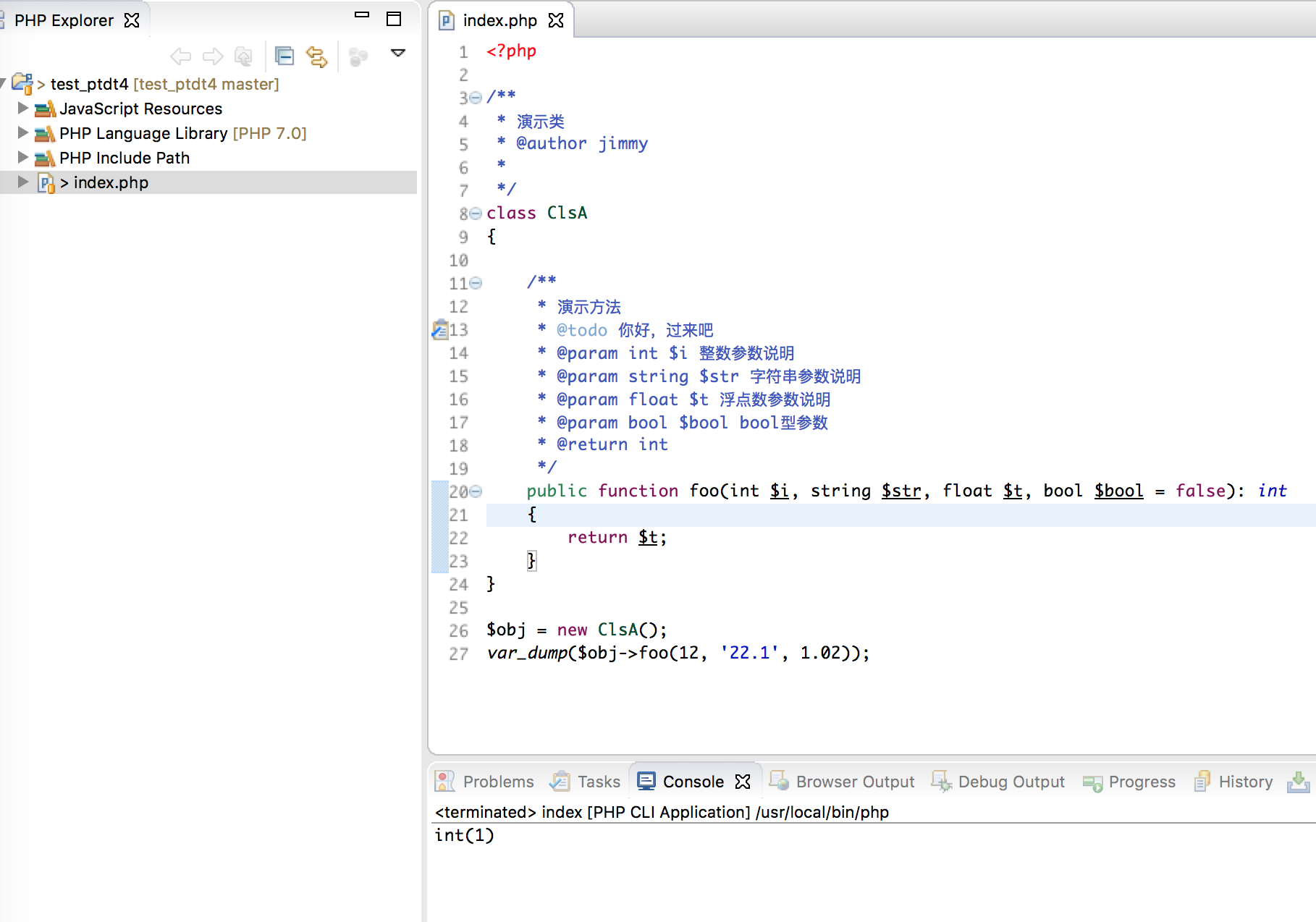
Task: Click the <?php opening tag on line 1
Action: point(511,51)
